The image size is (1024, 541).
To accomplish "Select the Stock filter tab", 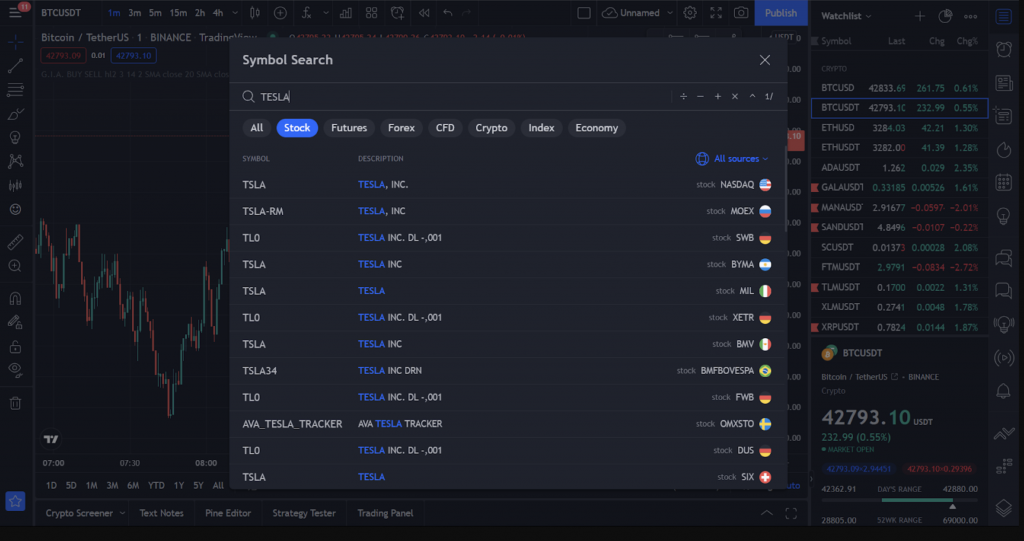I will 297,128.
